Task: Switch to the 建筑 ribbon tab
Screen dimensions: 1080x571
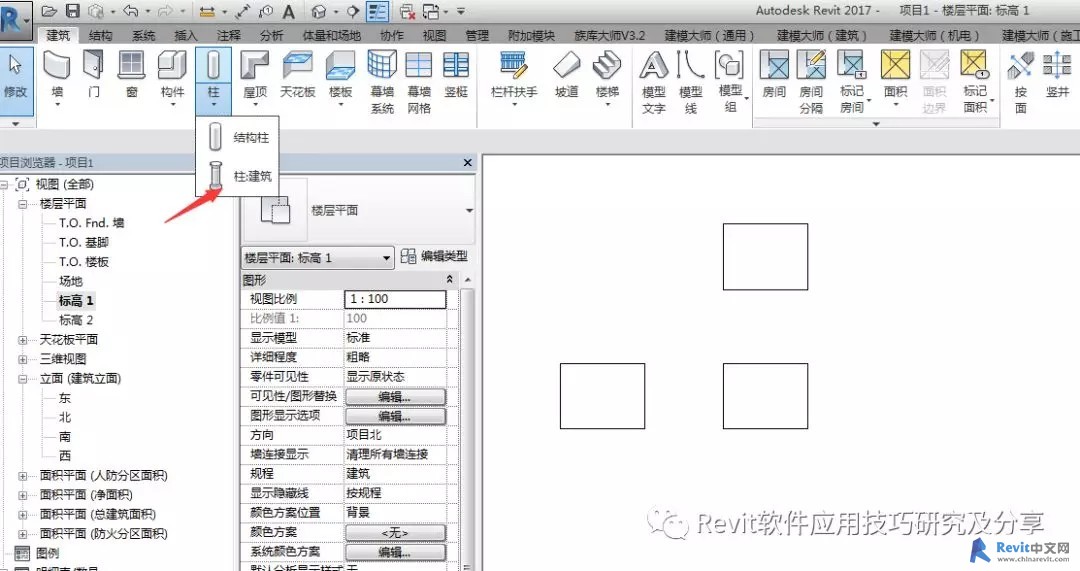Action: tap(58, 35)
